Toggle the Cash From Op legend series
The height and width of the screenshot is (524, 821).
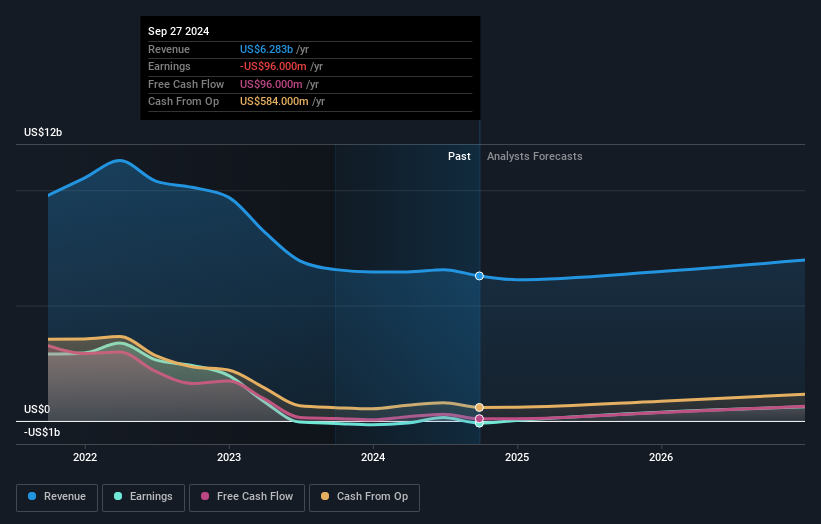[x=364, y=497]
